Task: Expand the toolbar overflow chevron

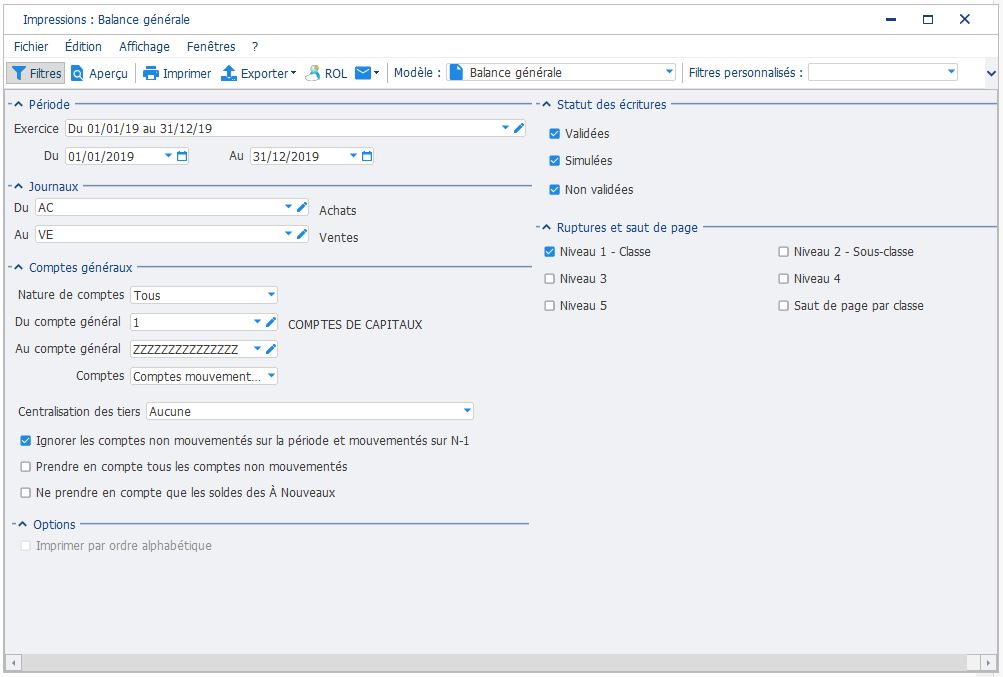Action: pyautogui.click(x=991, y=73)
